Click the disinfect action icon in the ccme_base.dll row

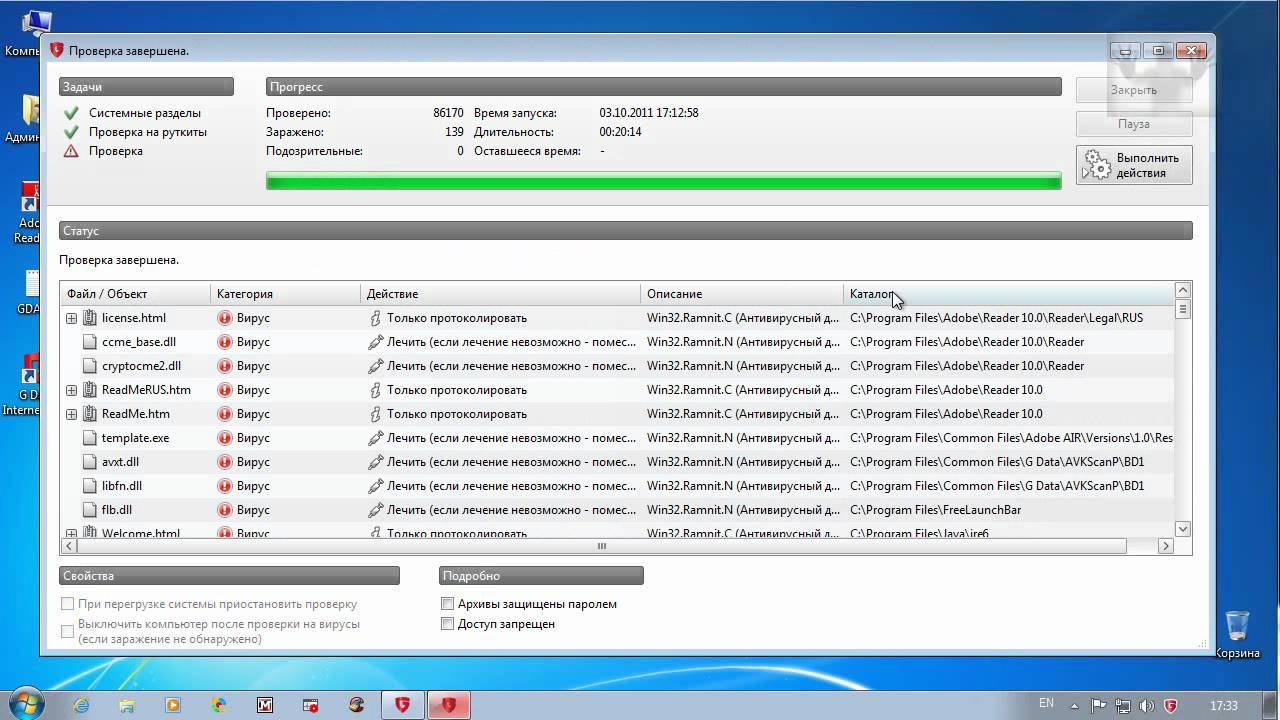click(376, 342)
